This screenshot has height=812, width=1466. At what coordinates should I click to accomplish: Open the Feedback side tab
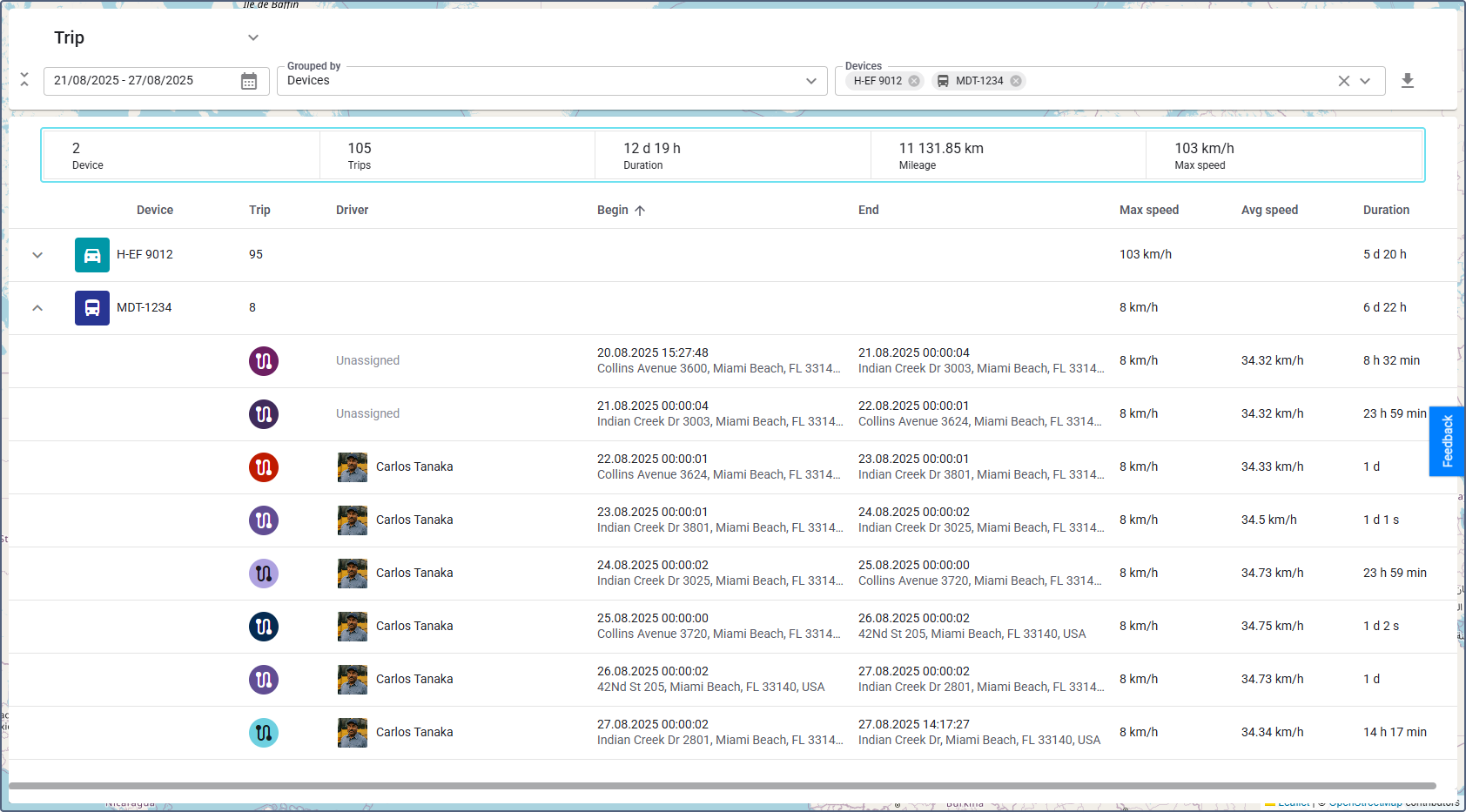[x=1447, y=441]
